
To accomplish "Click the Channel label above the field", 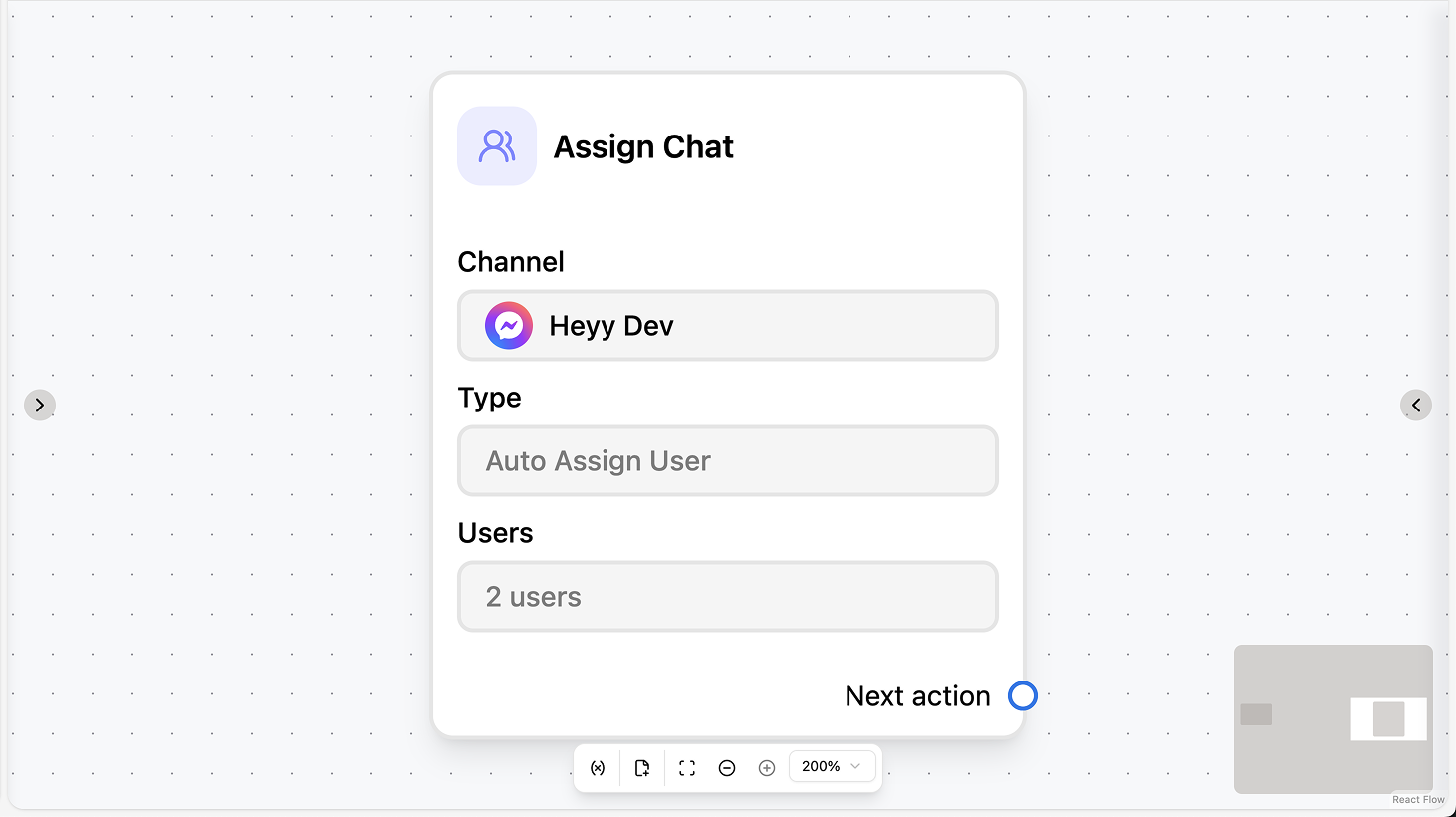I will (x=510, y=261).
